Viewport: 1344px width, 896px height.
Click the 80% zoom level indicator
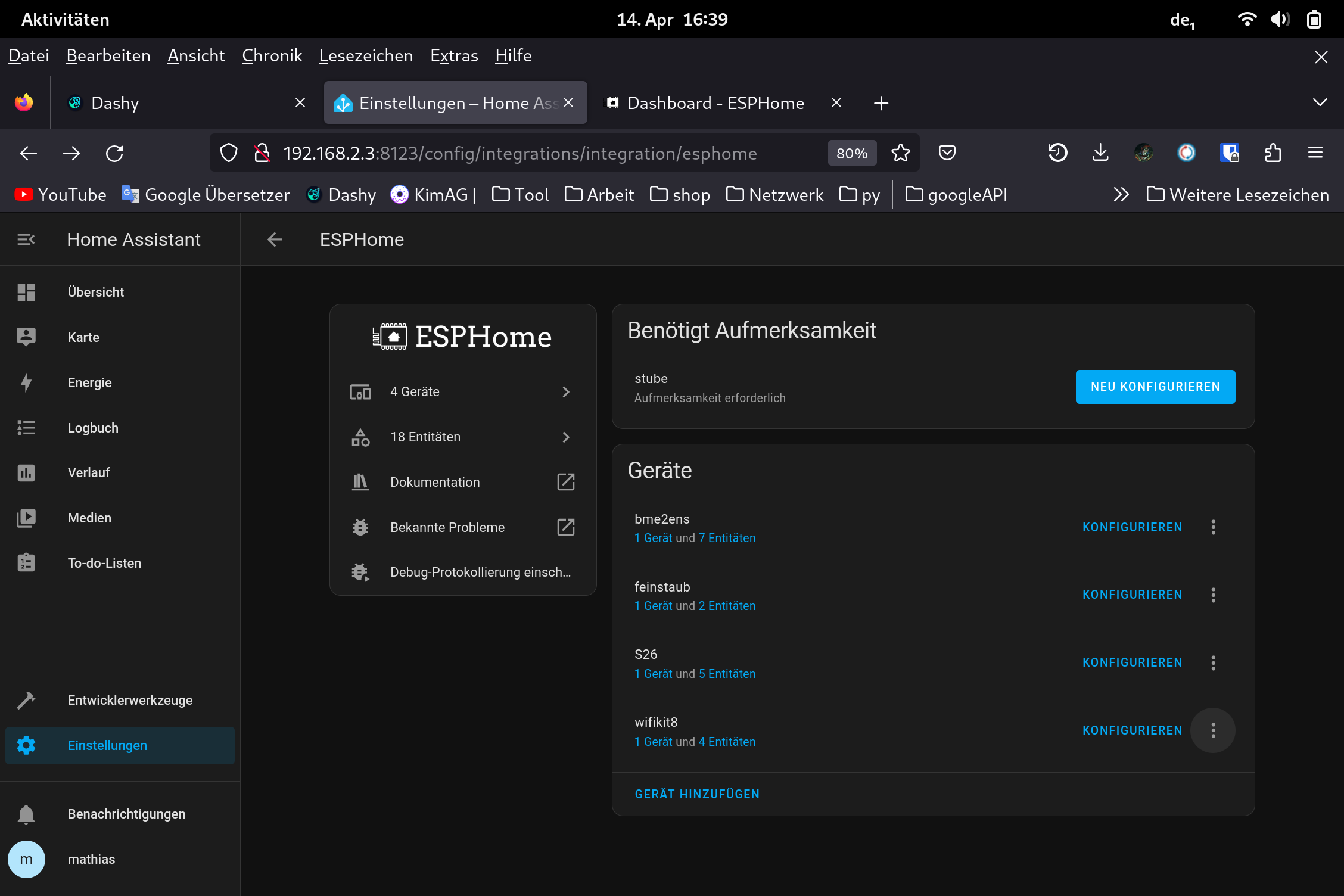point(851,154)
